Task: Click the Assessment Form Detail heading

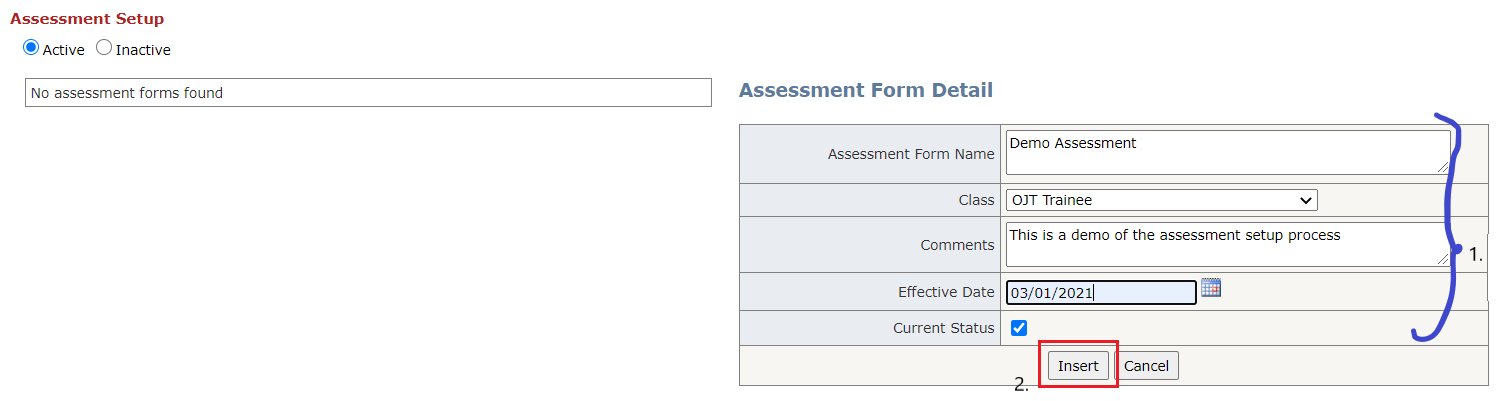Action: tap(865, 90)
